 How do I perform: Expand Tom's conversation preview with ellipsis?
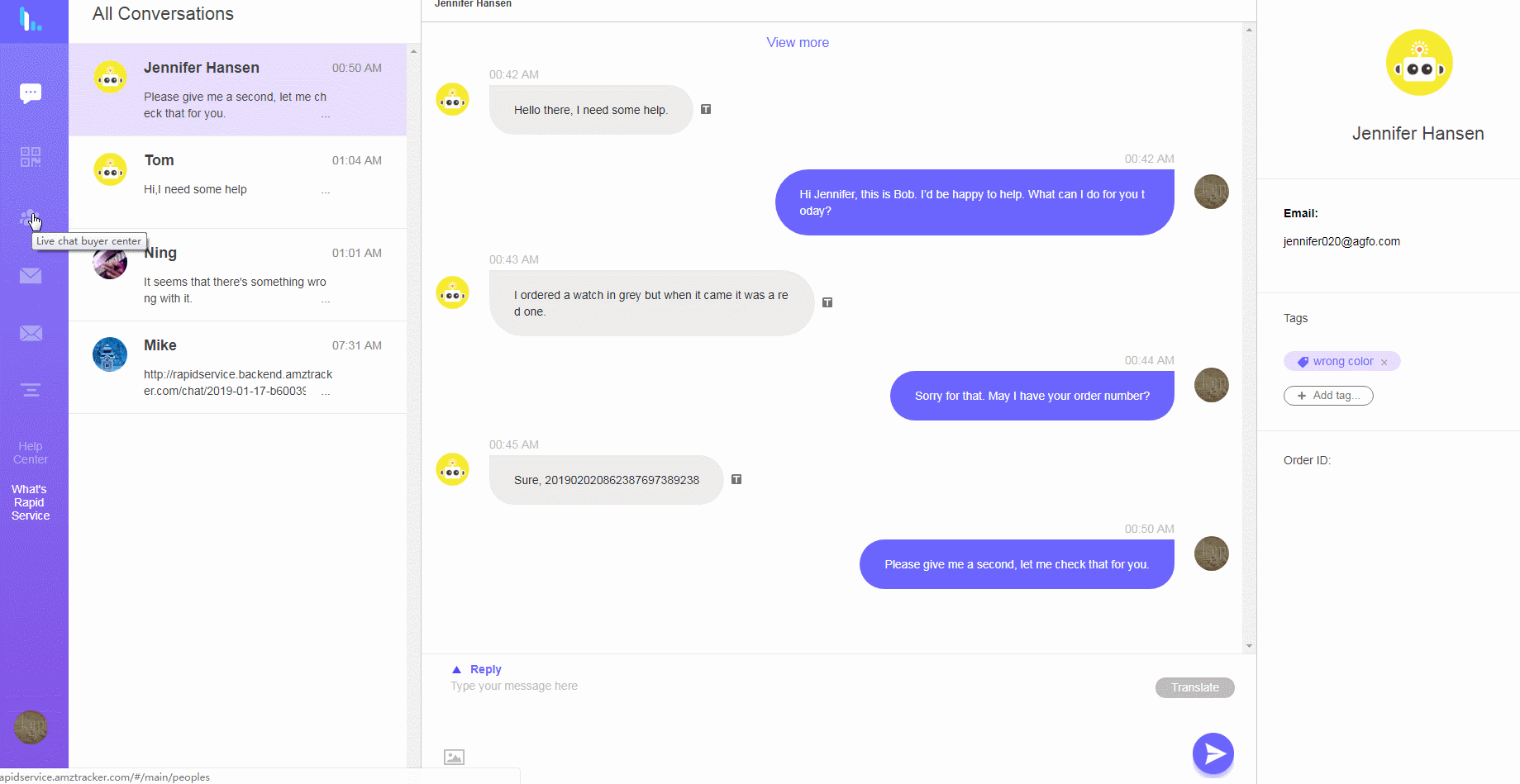(x=326, y=191)
